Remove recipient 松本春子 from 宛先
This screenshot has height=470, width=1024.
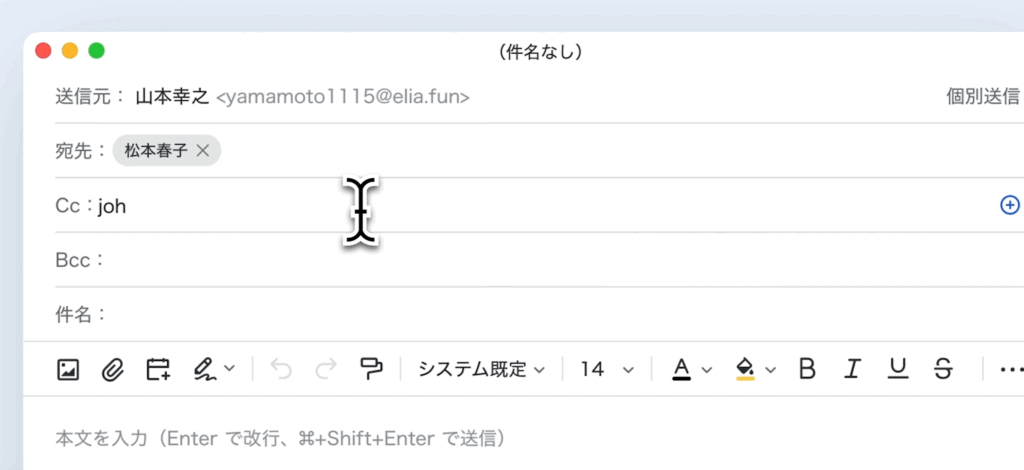(203, 151)
